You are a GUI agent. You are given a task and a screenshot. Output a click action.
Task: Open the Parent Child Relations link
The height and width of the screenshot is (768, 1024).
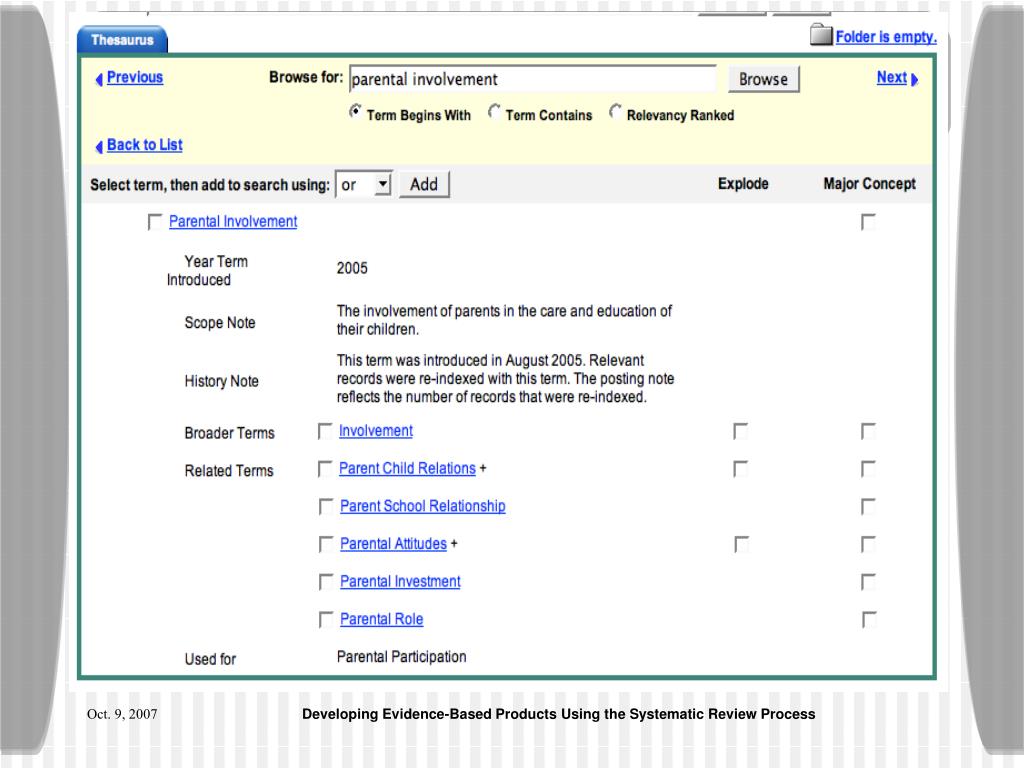coord(408,468)
